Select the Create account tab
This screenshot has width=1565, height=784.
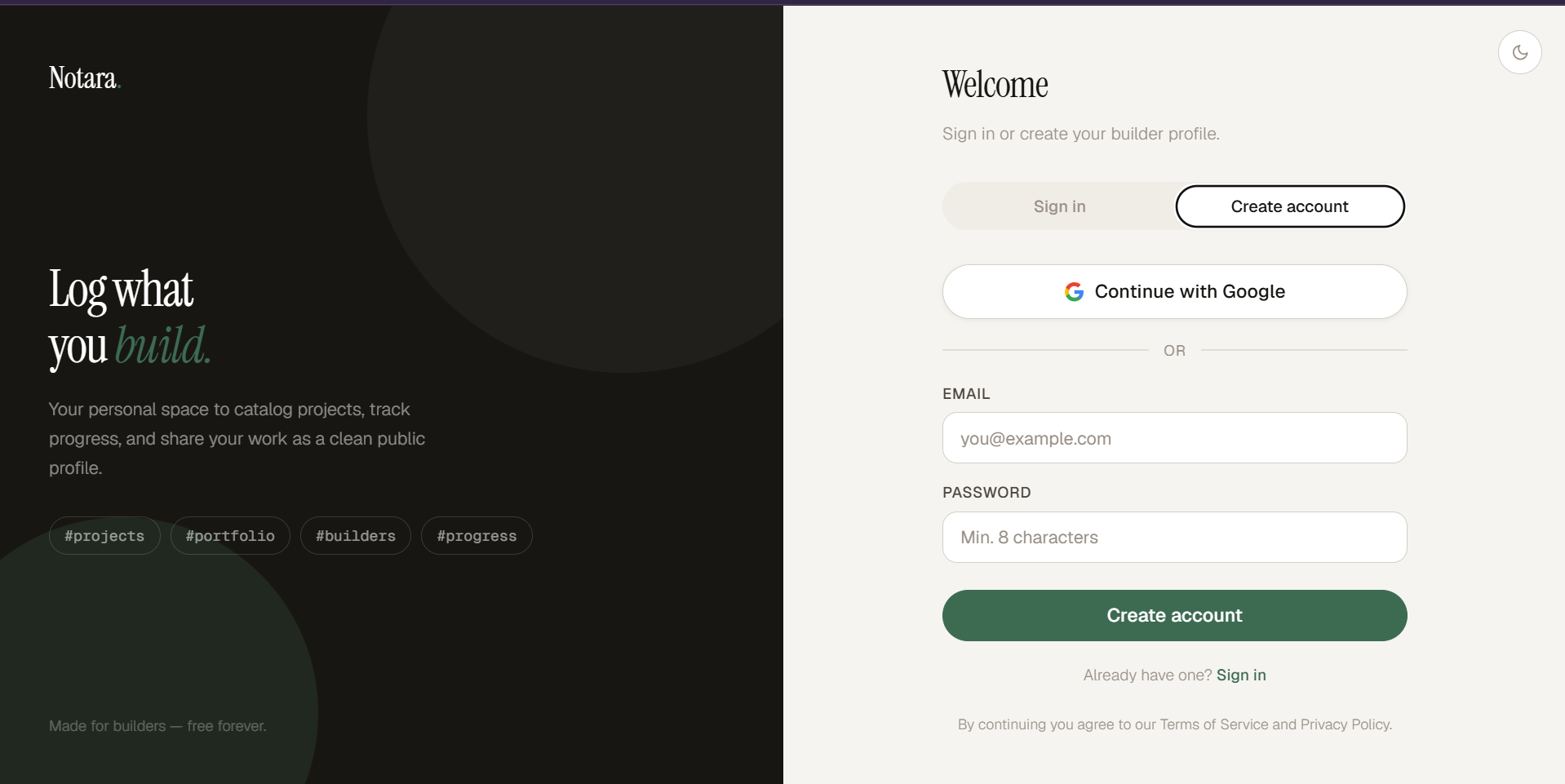[1289, 206]
